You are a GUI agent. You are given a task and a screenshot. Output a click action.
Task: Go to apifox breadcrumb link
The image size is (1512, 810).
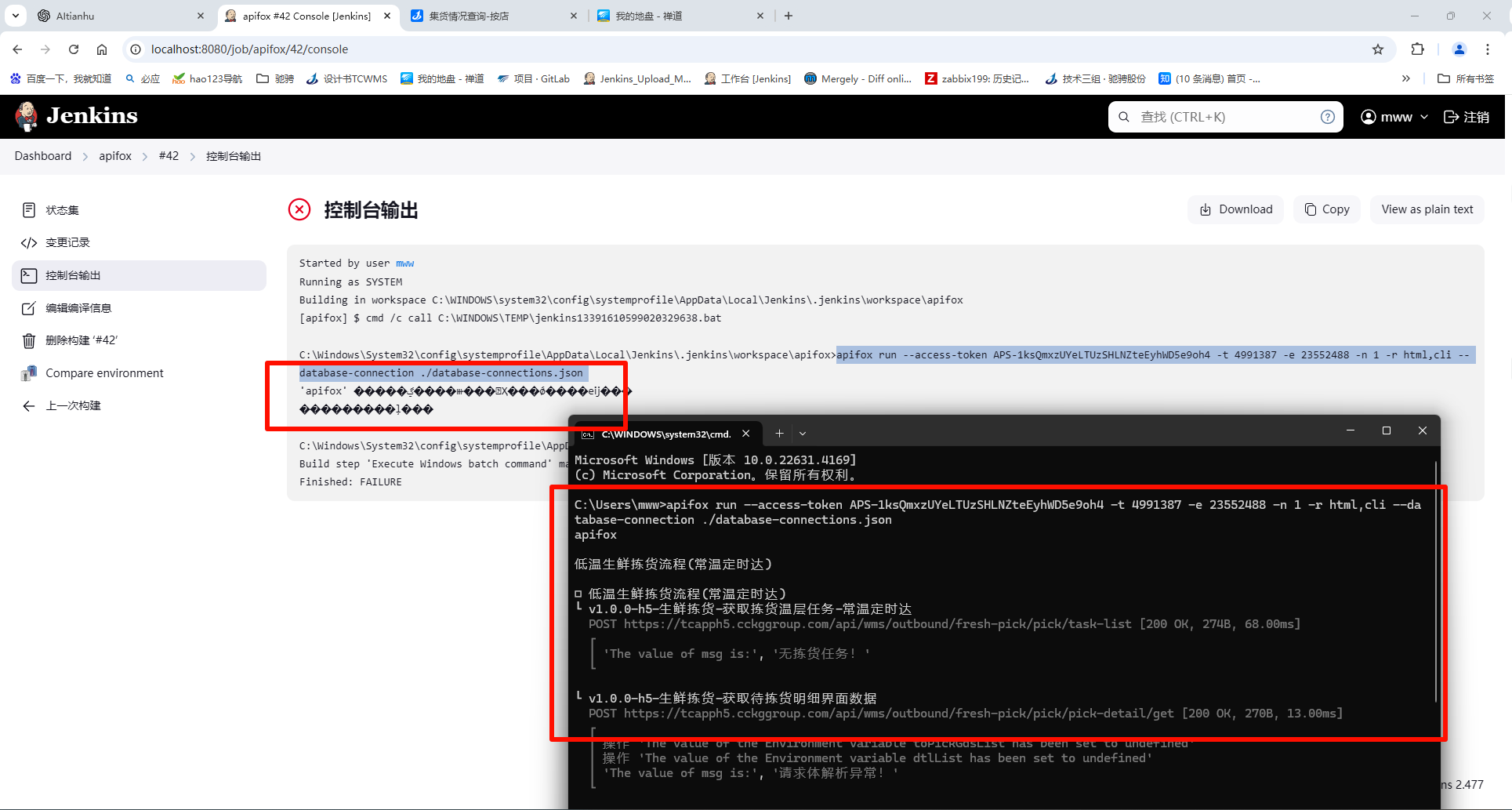115,156
